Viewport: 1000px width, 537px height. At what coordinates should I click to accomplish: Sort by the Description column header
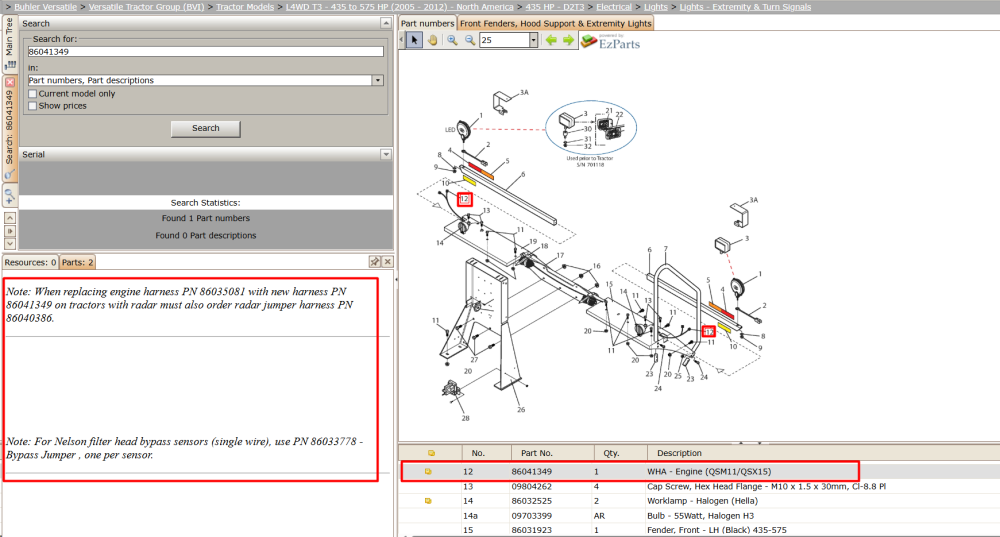(x=823, y=453)
